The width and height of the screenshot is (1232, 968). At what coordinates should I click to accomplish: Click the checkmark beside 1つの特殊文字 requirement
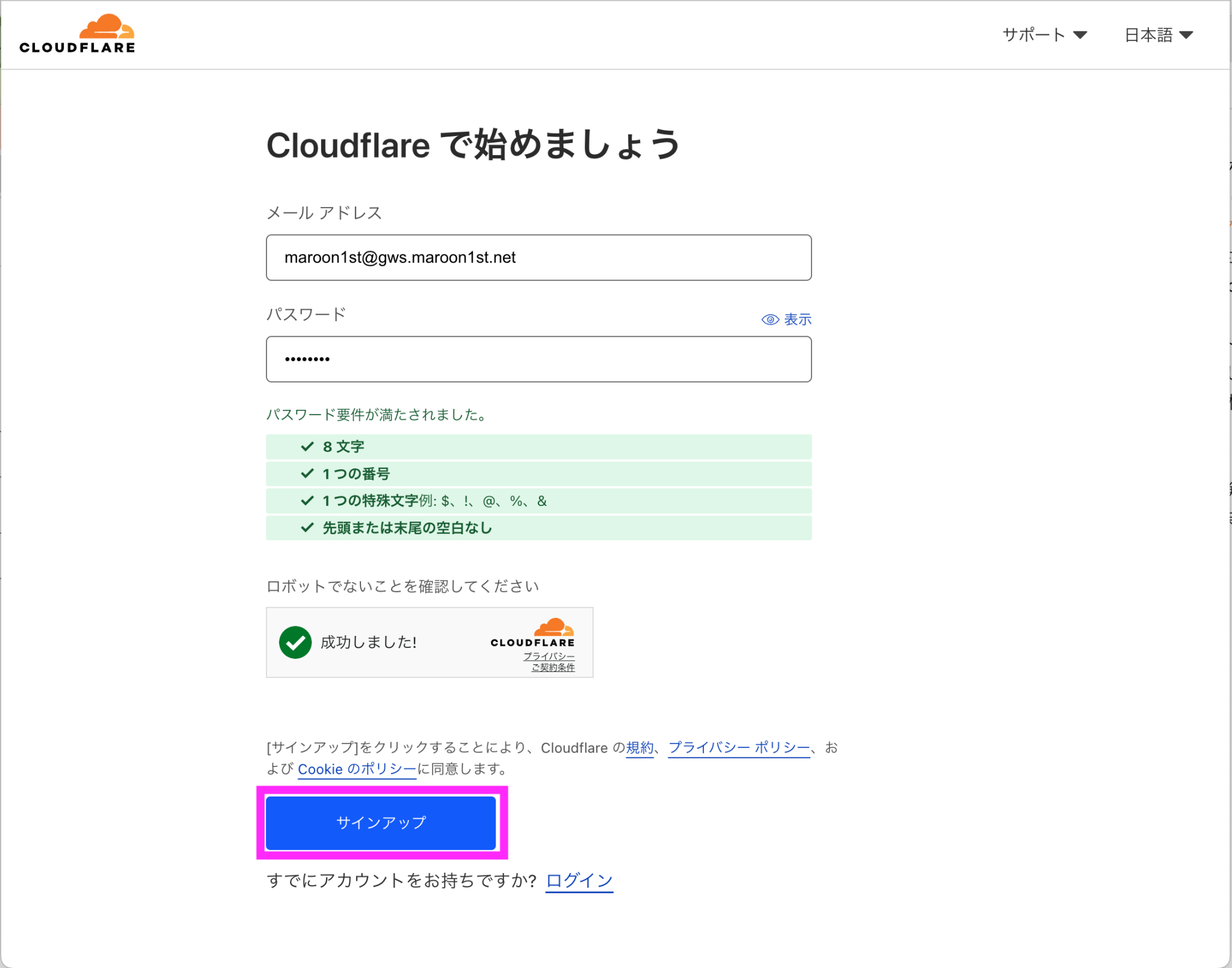306,501
